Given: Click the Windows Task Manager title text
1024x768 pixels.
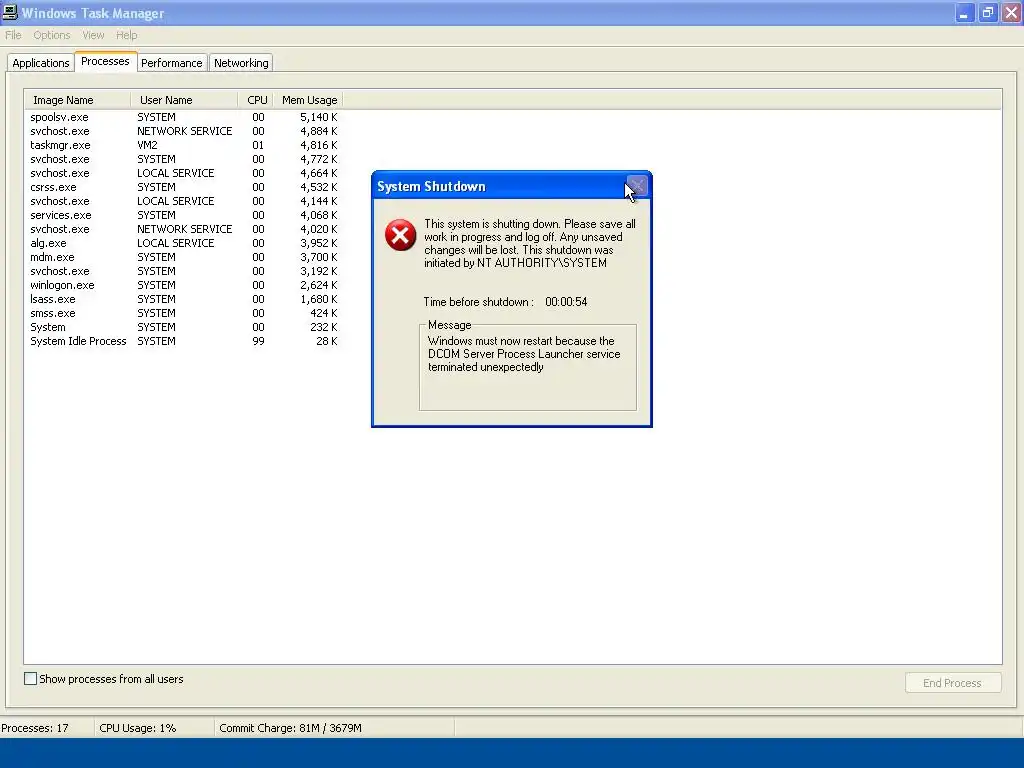Looking at the screenshot, I should click(93, 13).
